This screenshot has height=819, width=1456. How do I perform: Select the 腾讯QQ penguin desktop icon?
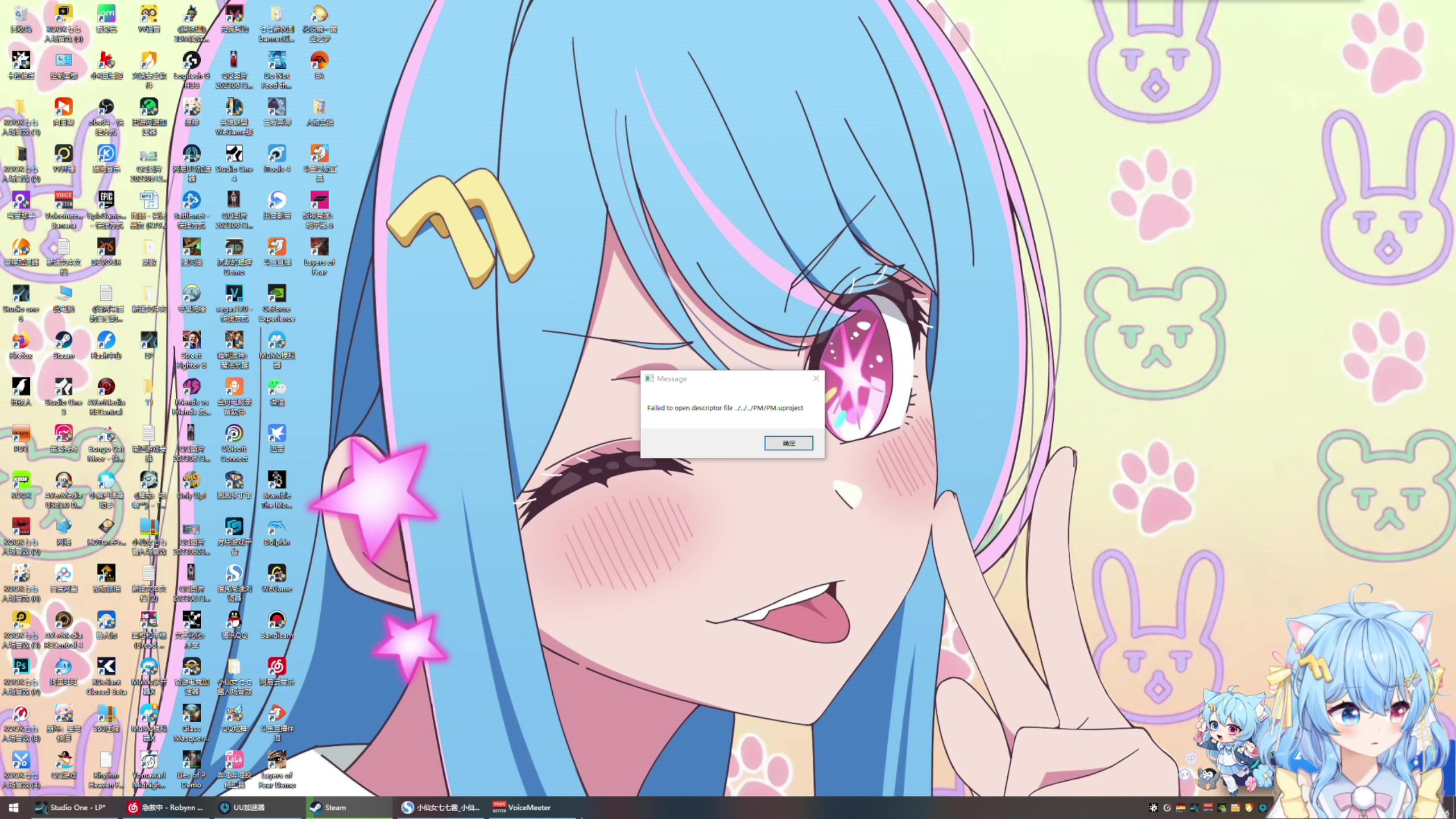234,625
